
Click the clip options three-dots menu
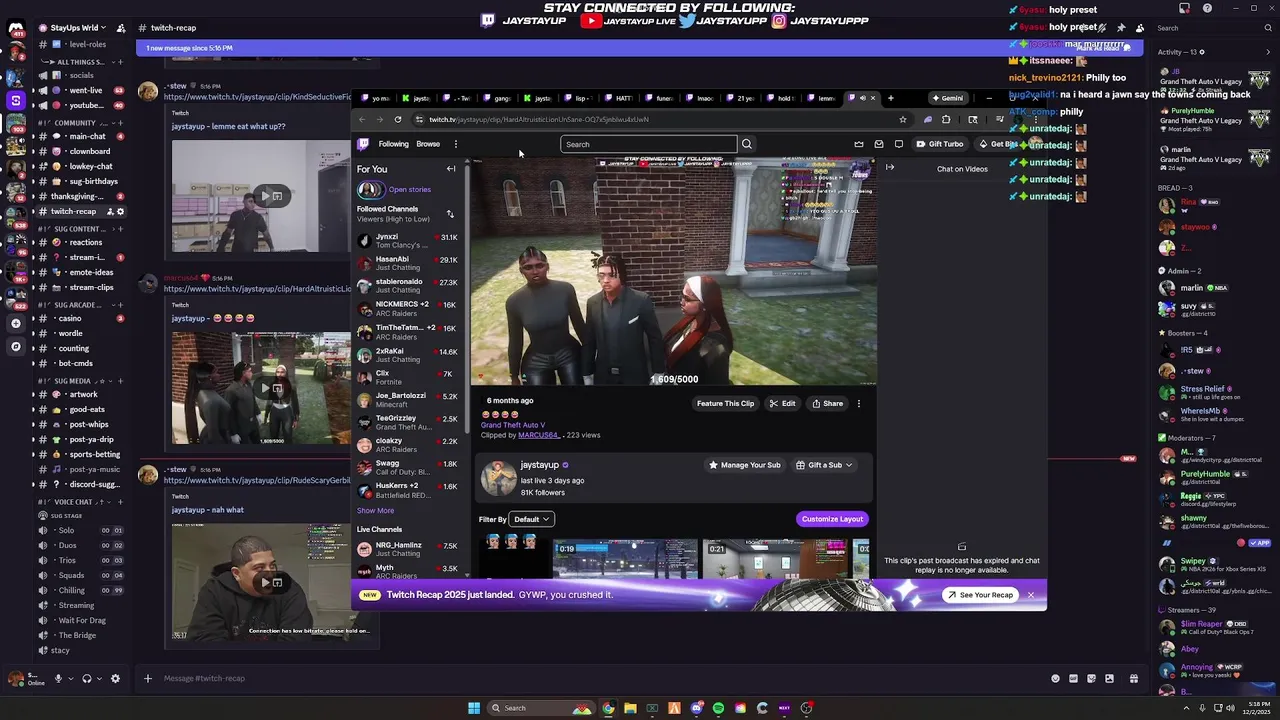click(858, 404)
